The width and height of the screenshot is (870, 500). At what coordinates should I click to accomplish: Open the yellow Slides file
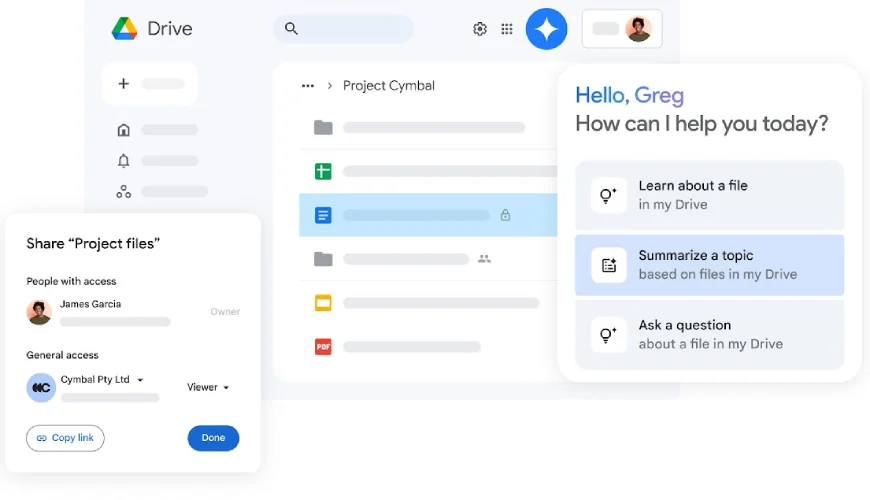coord(323,303)
